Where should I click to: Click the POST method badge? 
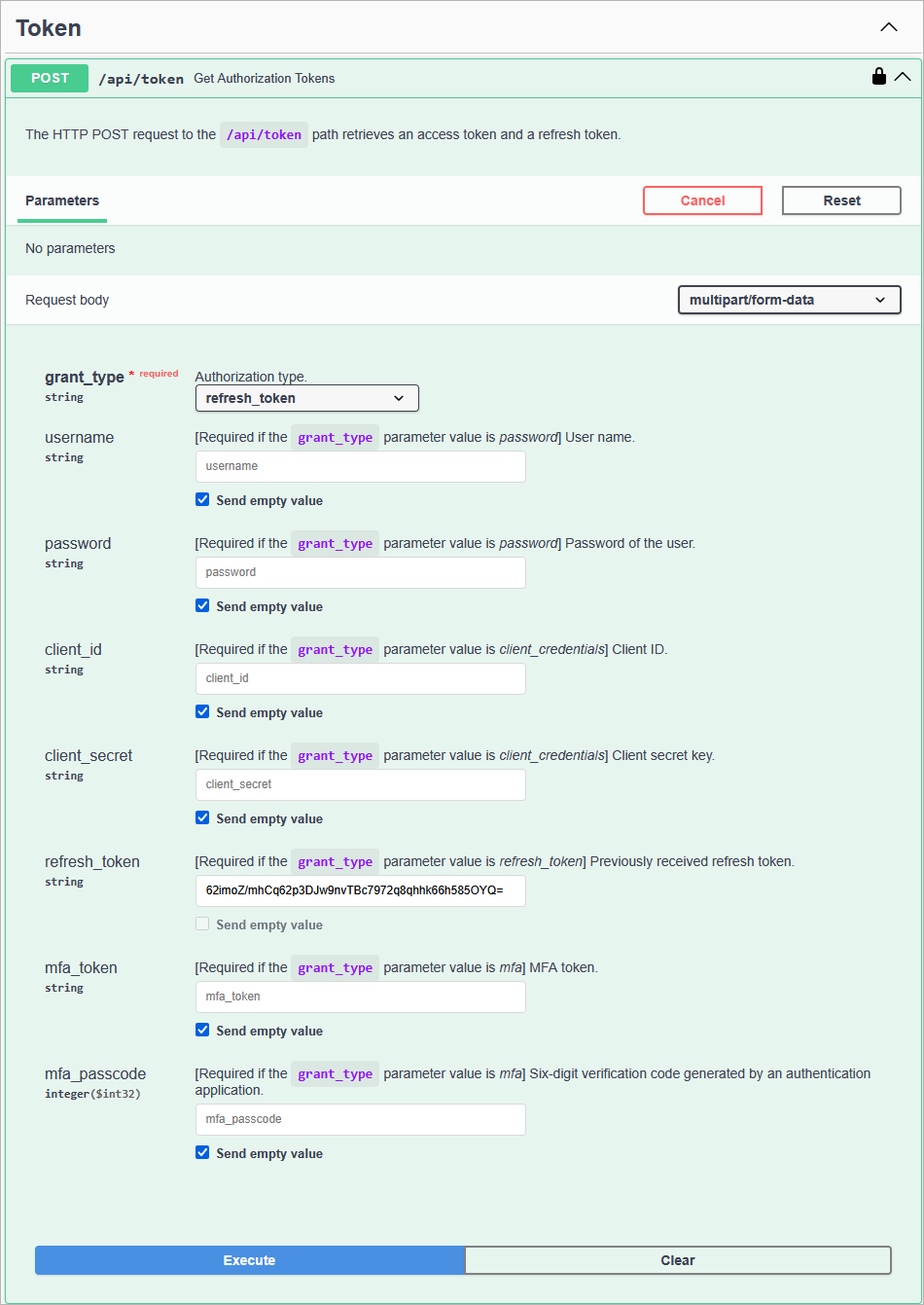pyautogui.click(x=50, y=79)
